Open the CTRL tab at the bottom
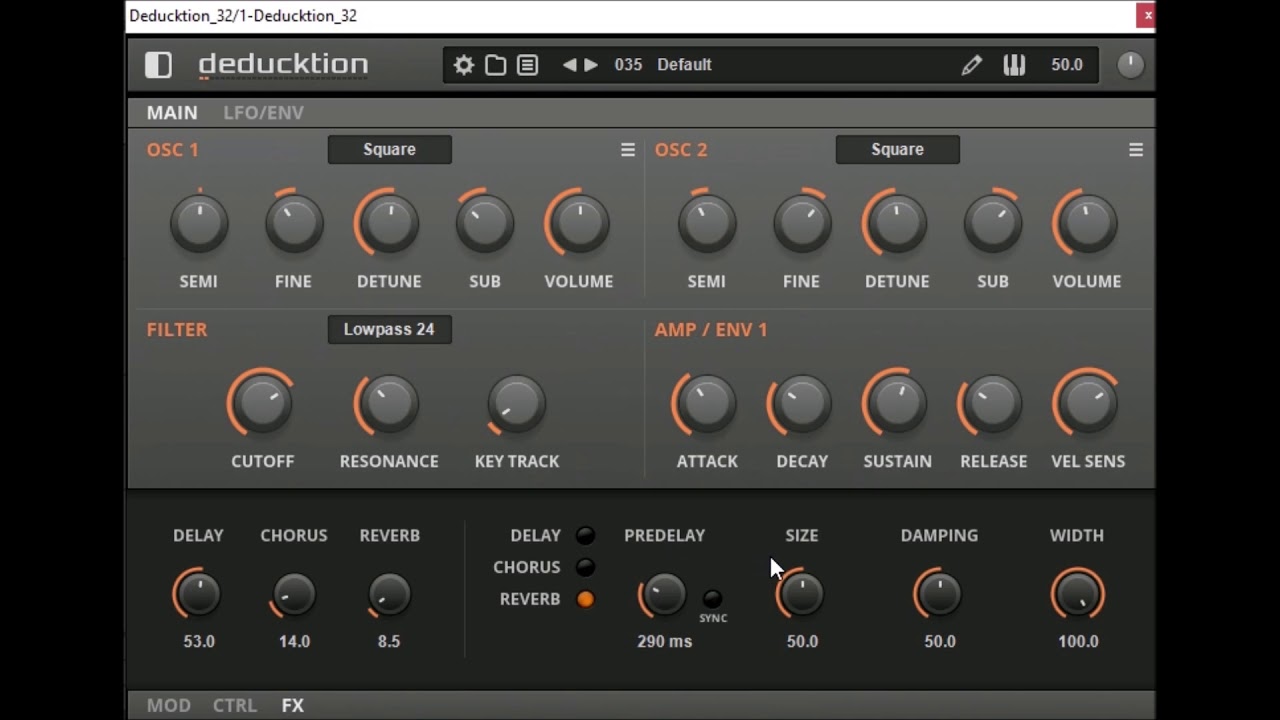Viewport: 1280px width, 720px height. [x=235, y=705]
